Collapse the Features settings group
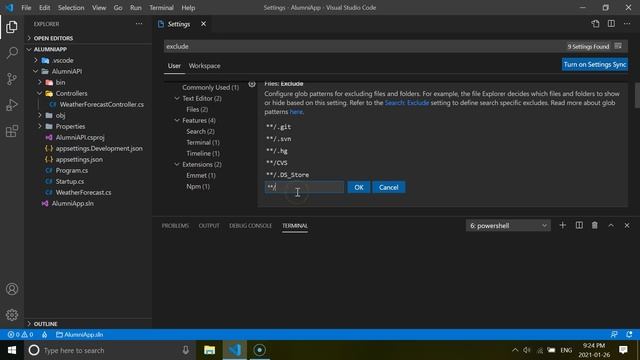640x360 pixels. pos(177,120)
